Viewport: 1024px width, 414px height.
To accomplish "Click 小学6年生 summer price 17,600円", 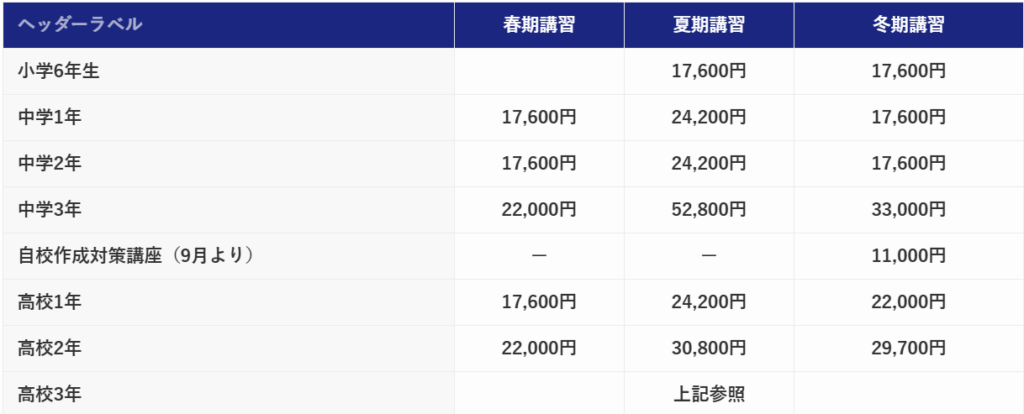I will point(709,71).
